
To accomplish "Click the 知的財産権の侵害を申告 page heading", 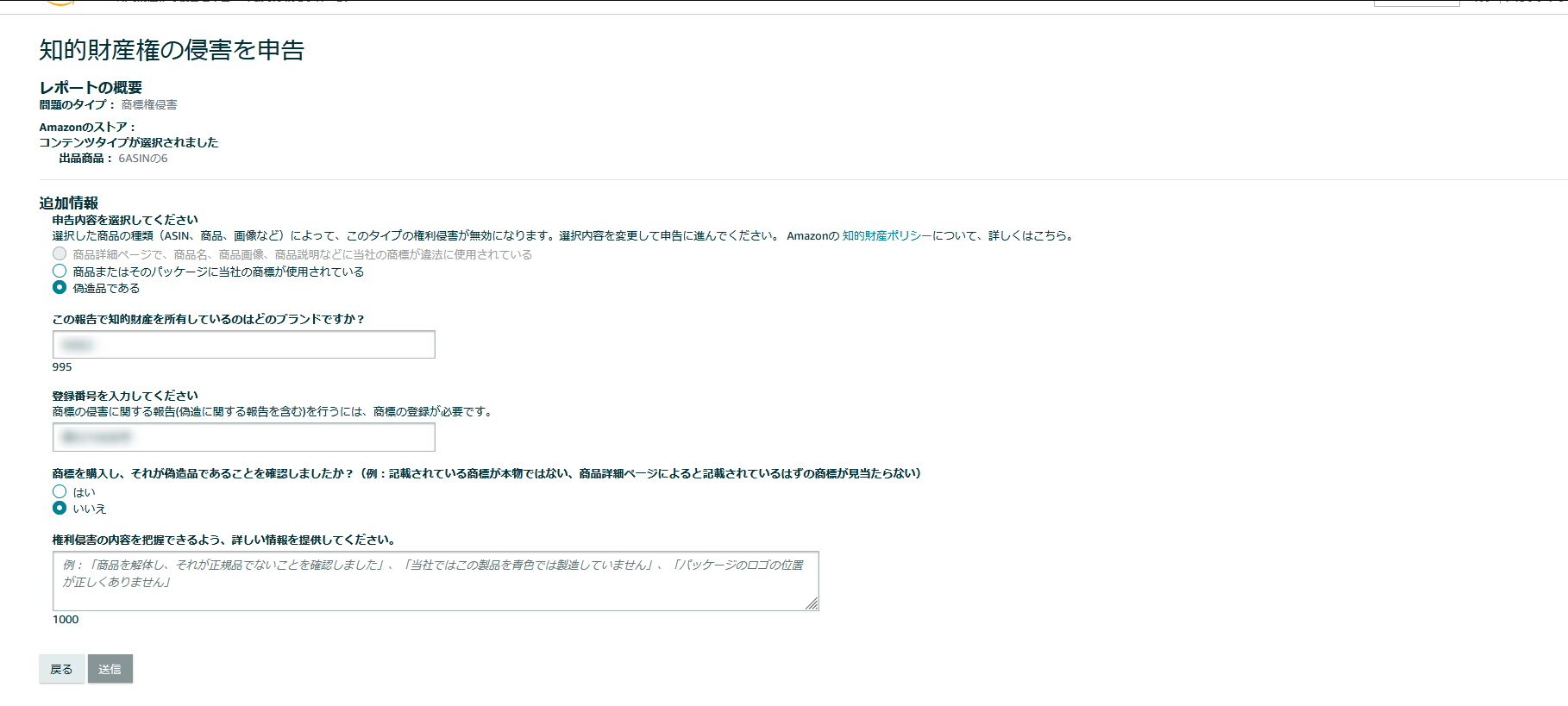I will click(x=172, y=50).
